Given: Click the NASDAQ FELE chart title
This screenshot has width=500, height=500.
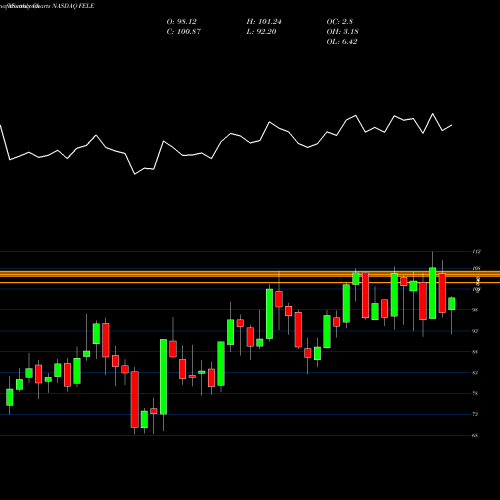Looking at the screenshot, I should [x=72, y=6].
